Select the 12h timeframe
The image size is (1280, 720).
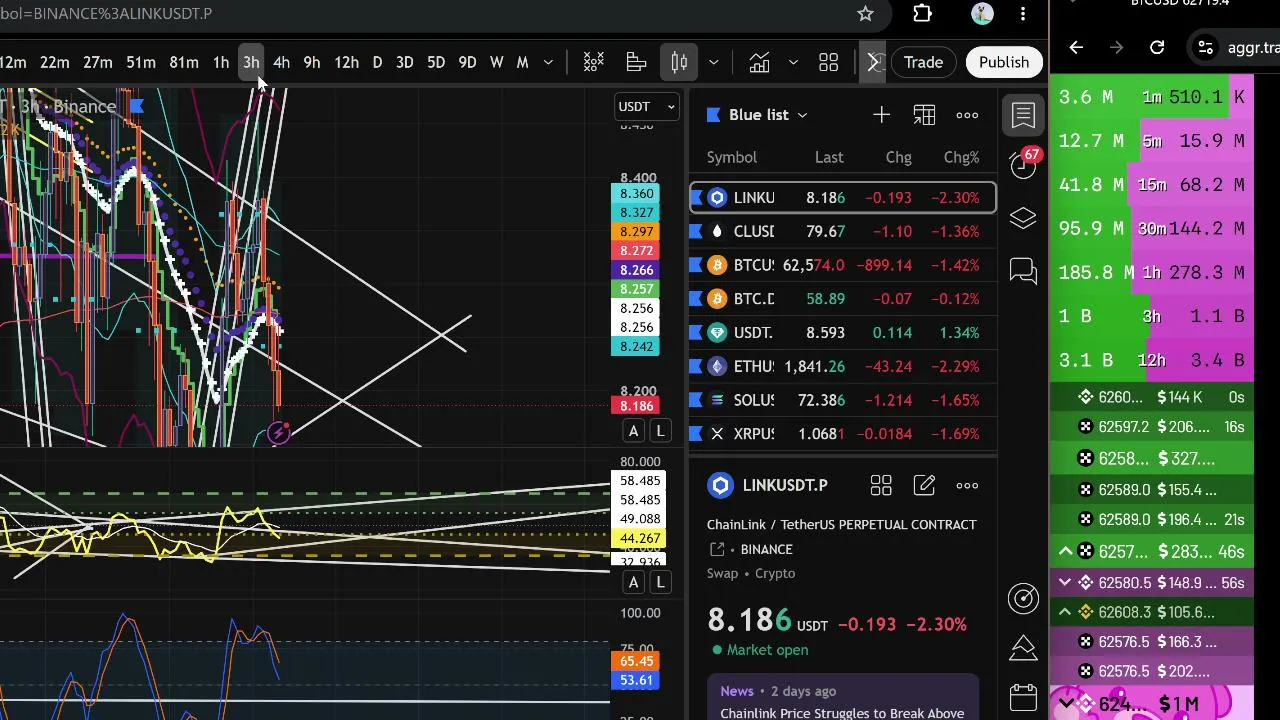(x=346, y=63)
